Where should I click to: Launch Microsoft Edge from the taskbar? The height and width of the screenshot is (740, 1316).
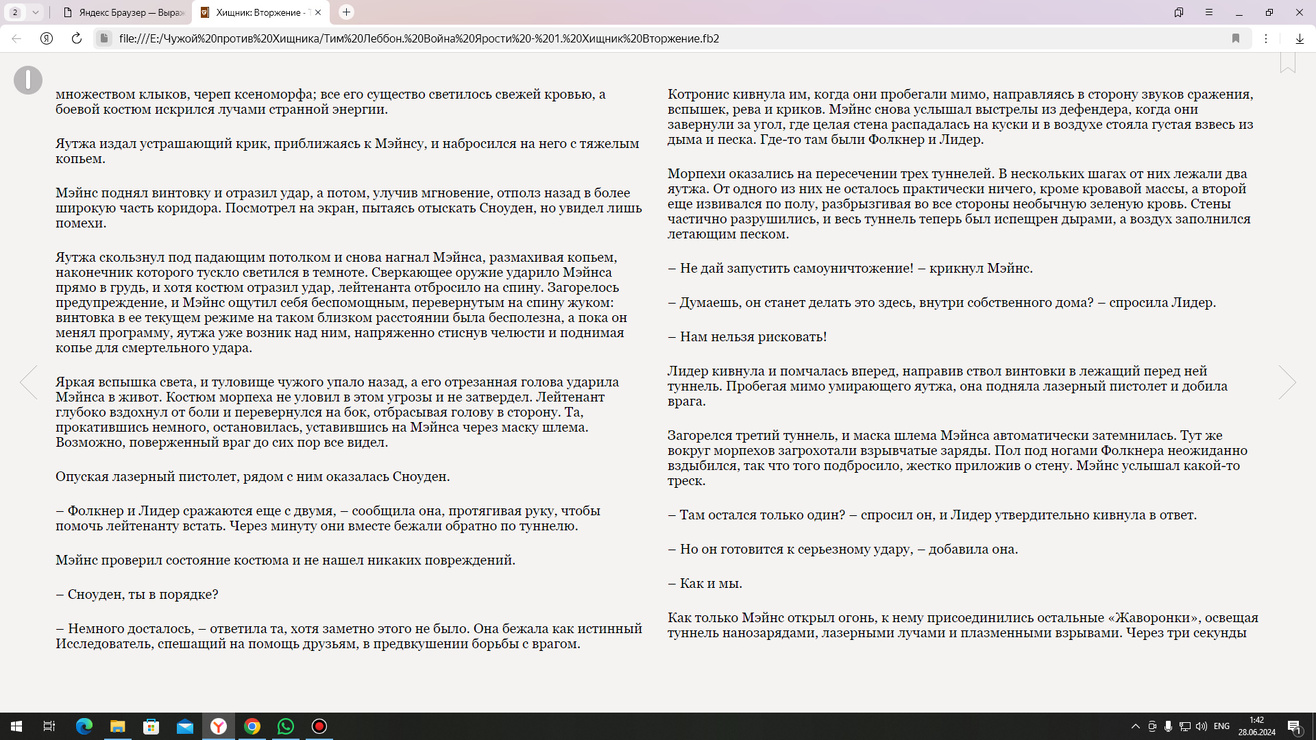click(x=84, y=726)
